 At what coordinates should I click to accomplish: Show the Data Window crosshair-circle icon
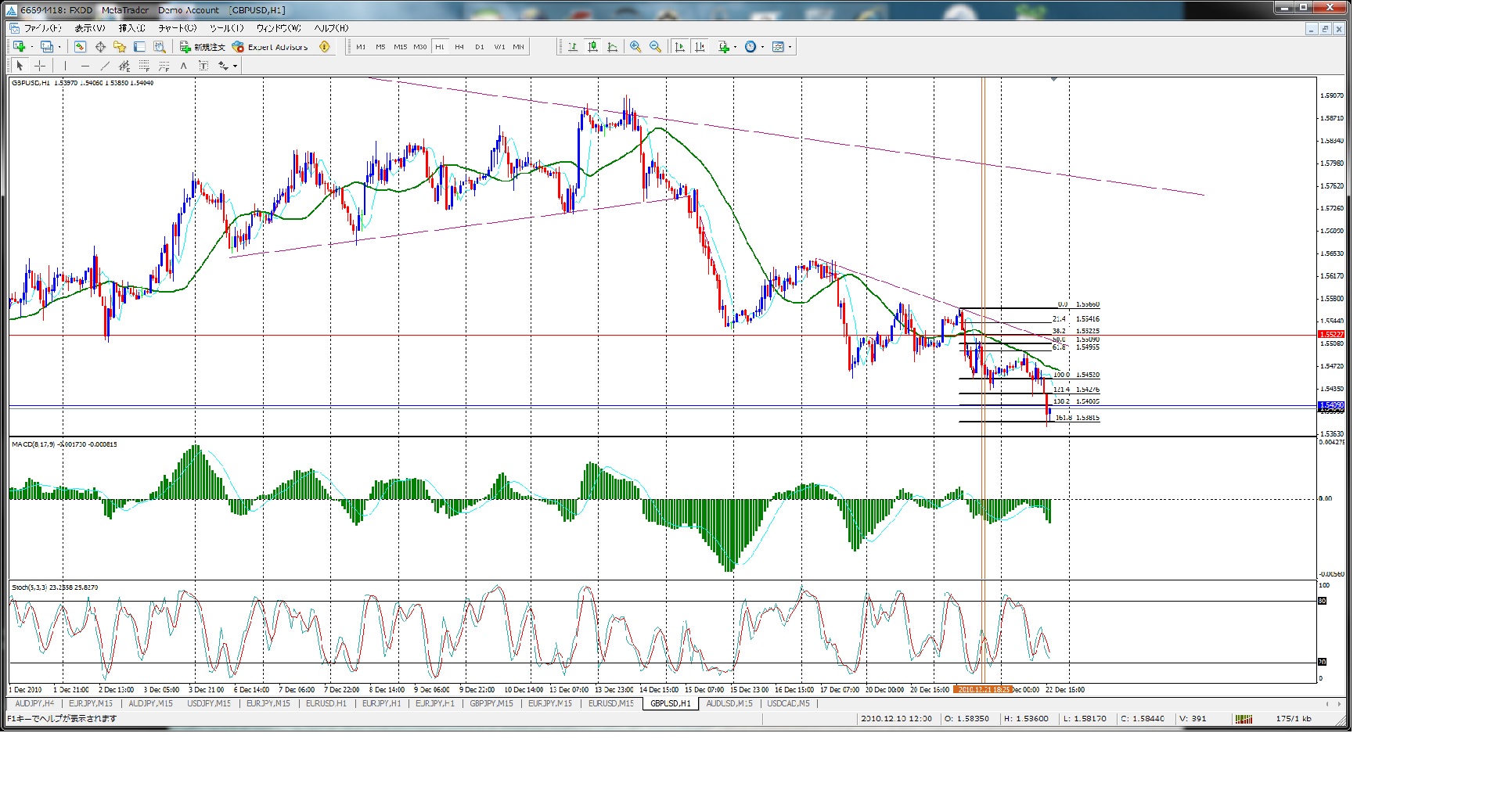[100, 47]
